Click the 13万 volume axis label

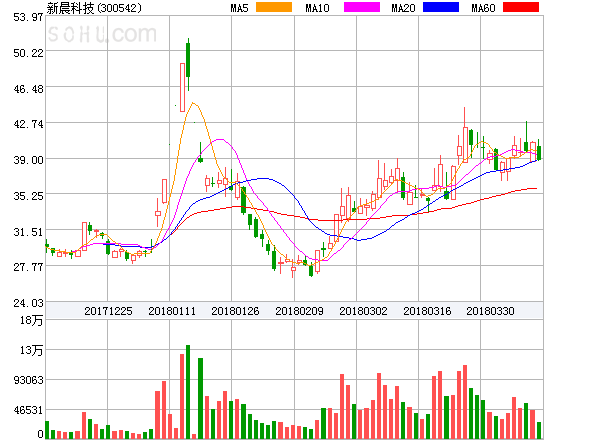pyautogui.click(x=31, y=350)
